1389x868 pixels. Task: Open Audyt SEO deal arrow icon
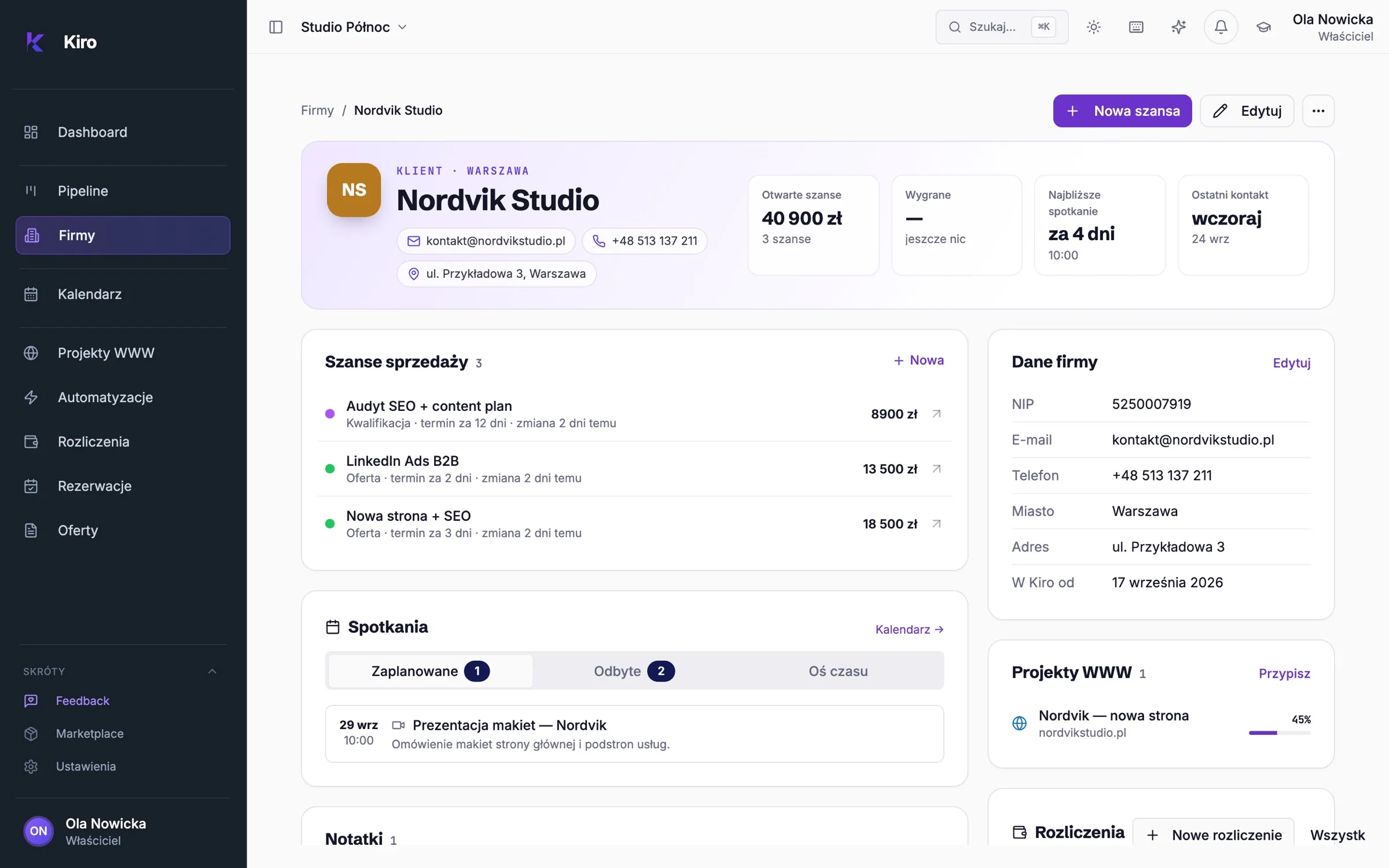point(936,414)
